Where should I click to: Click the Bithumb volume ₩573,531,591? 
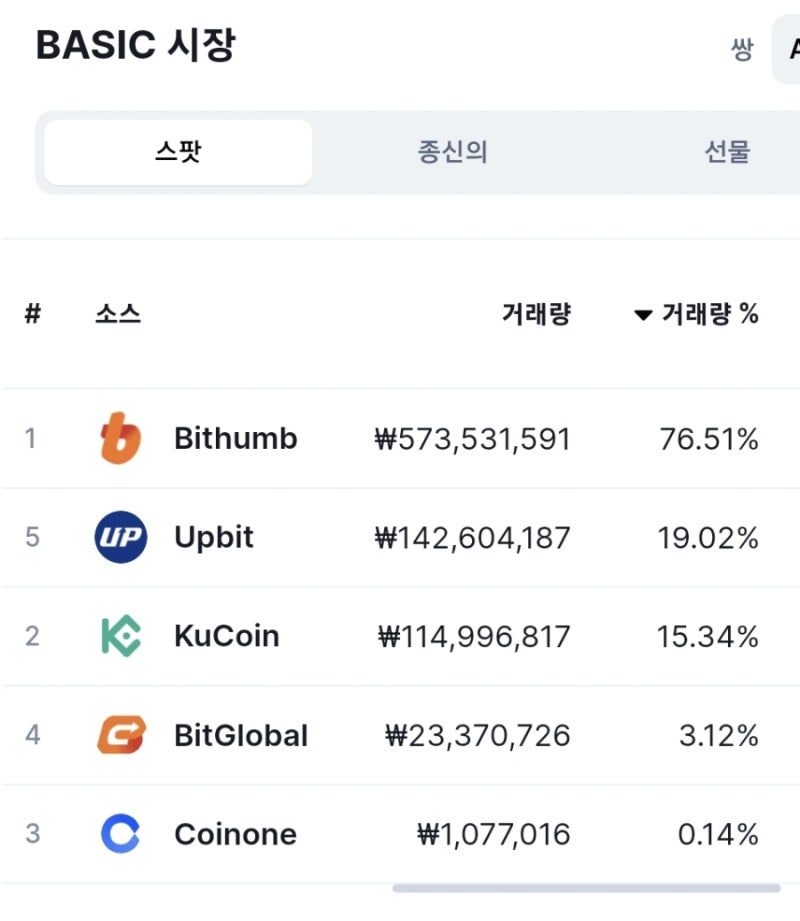point(472,439)
